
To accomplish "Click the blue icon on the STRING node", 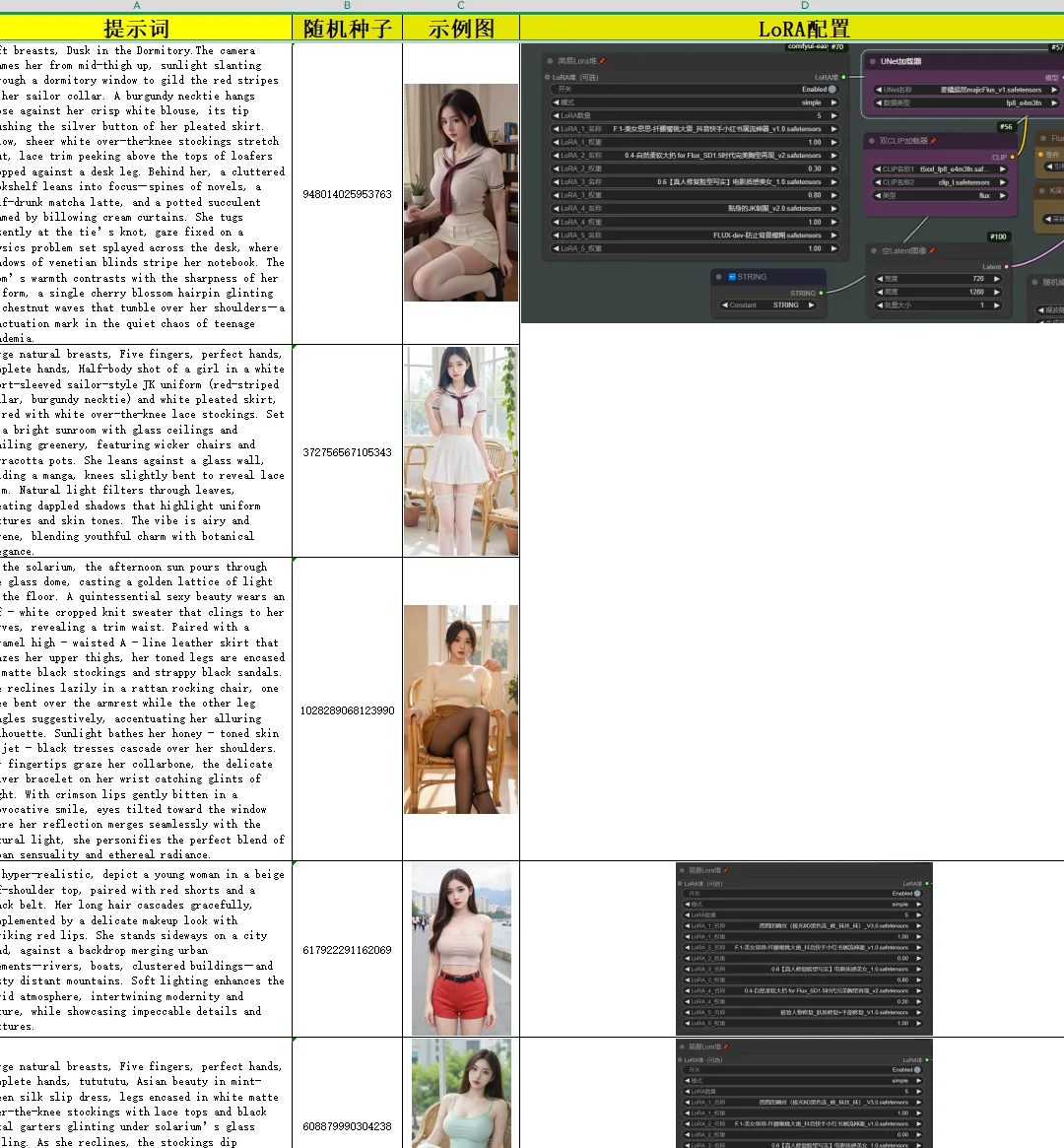I will pyautogui.click(x=731, y=277).
